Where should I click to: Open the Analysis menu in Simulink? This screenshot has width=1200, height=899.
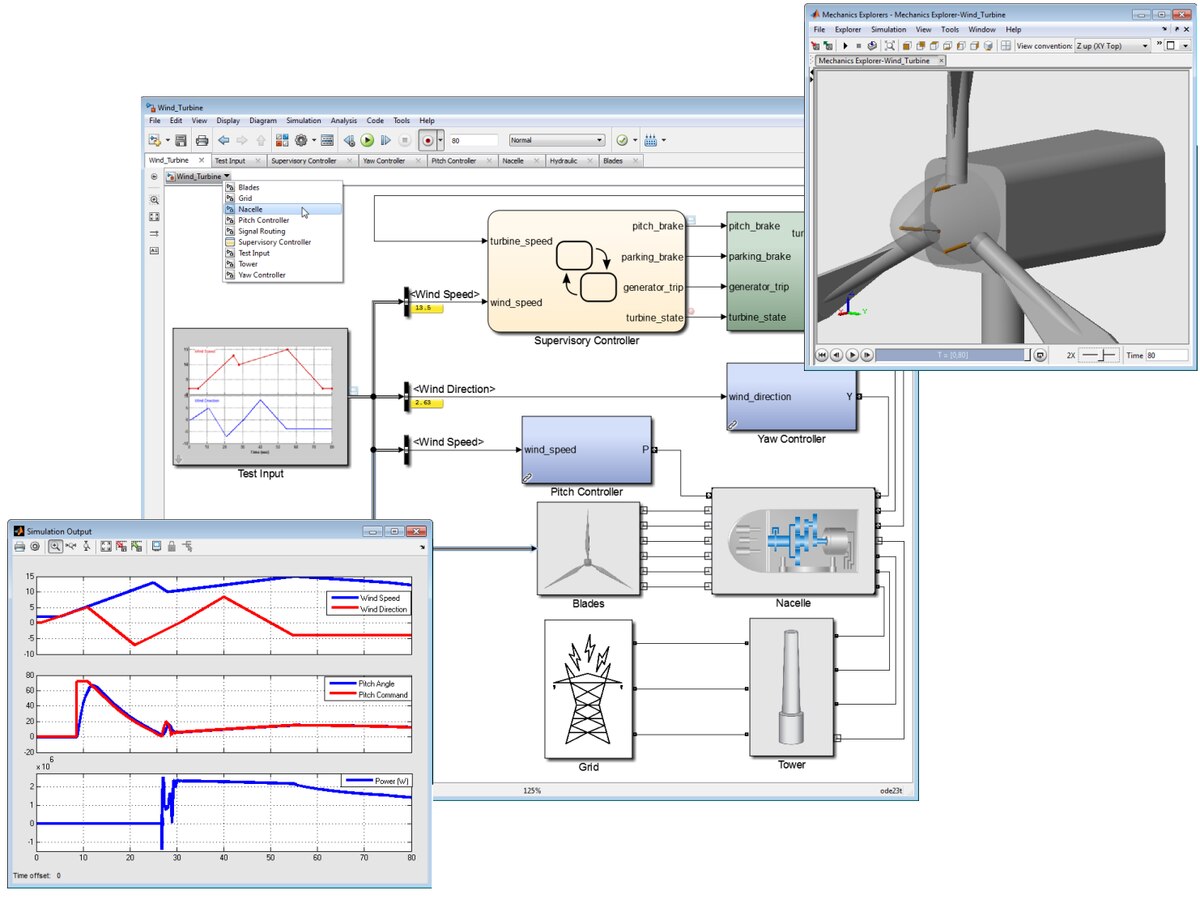(x=343, y=120)
